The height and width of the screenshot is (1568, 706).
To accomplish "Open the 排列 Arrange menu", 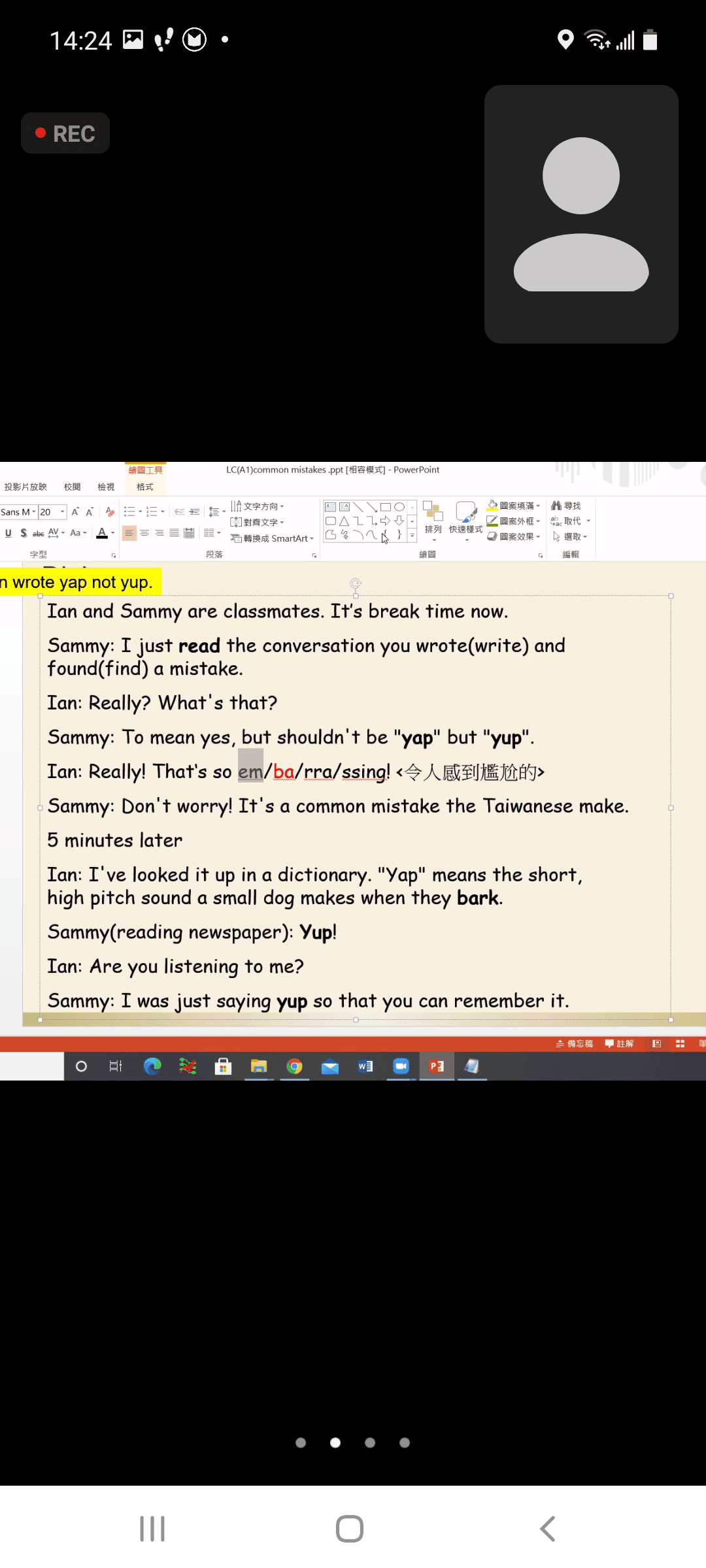I will (x=433, y=521).
